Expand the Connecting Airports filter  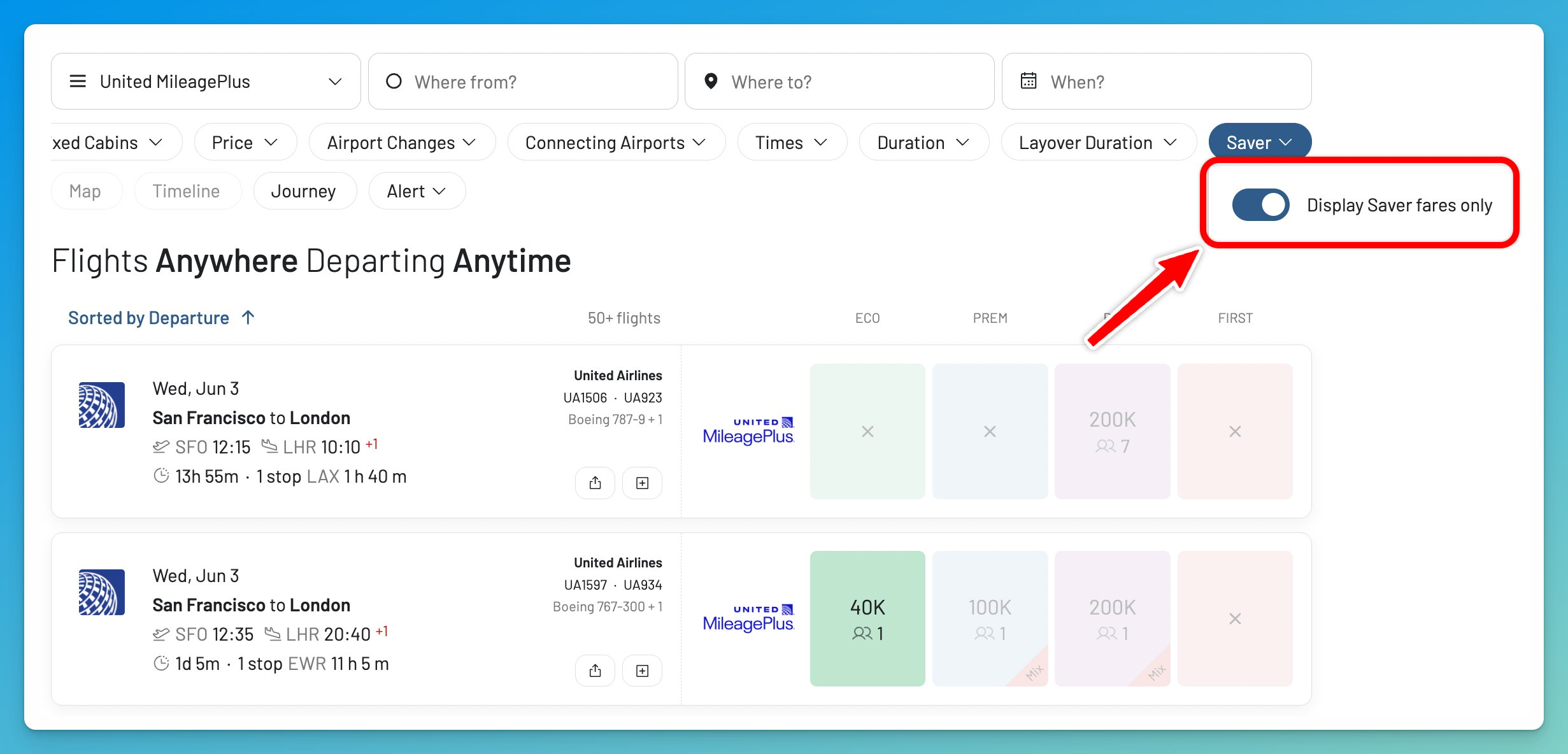pos(617,143)
